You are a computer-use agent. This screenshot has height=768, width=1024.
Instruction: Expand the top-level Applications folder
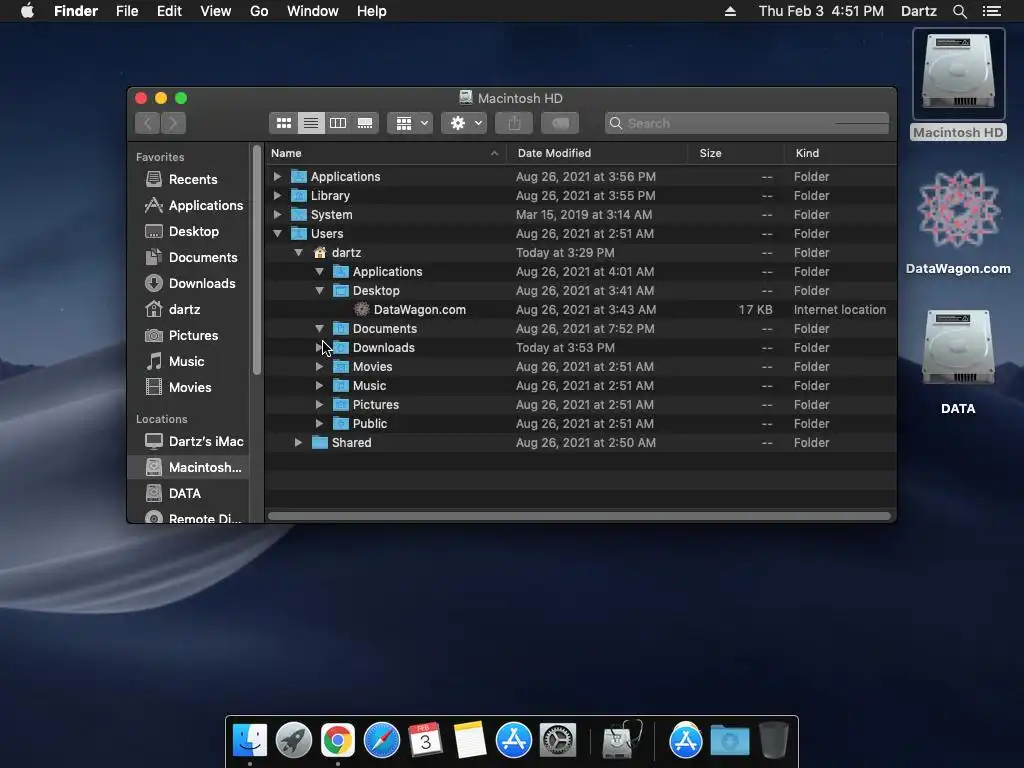pos(277,176)
